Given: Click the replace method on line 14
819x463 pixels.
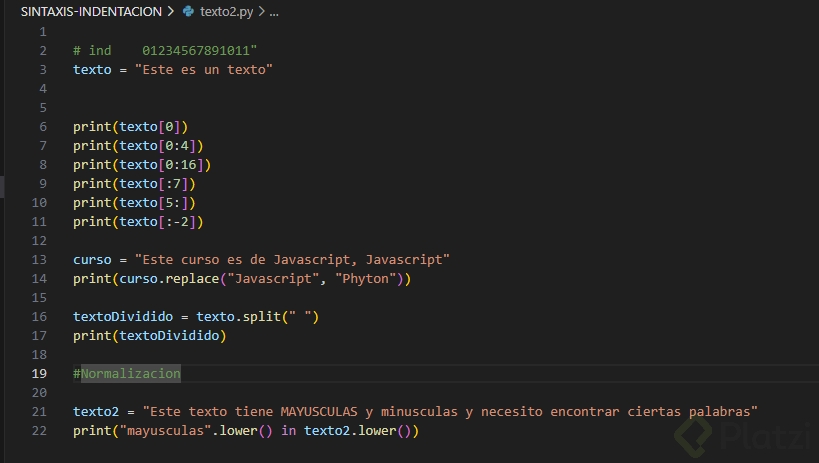Looking at the screenshot, I should point(192,279).
